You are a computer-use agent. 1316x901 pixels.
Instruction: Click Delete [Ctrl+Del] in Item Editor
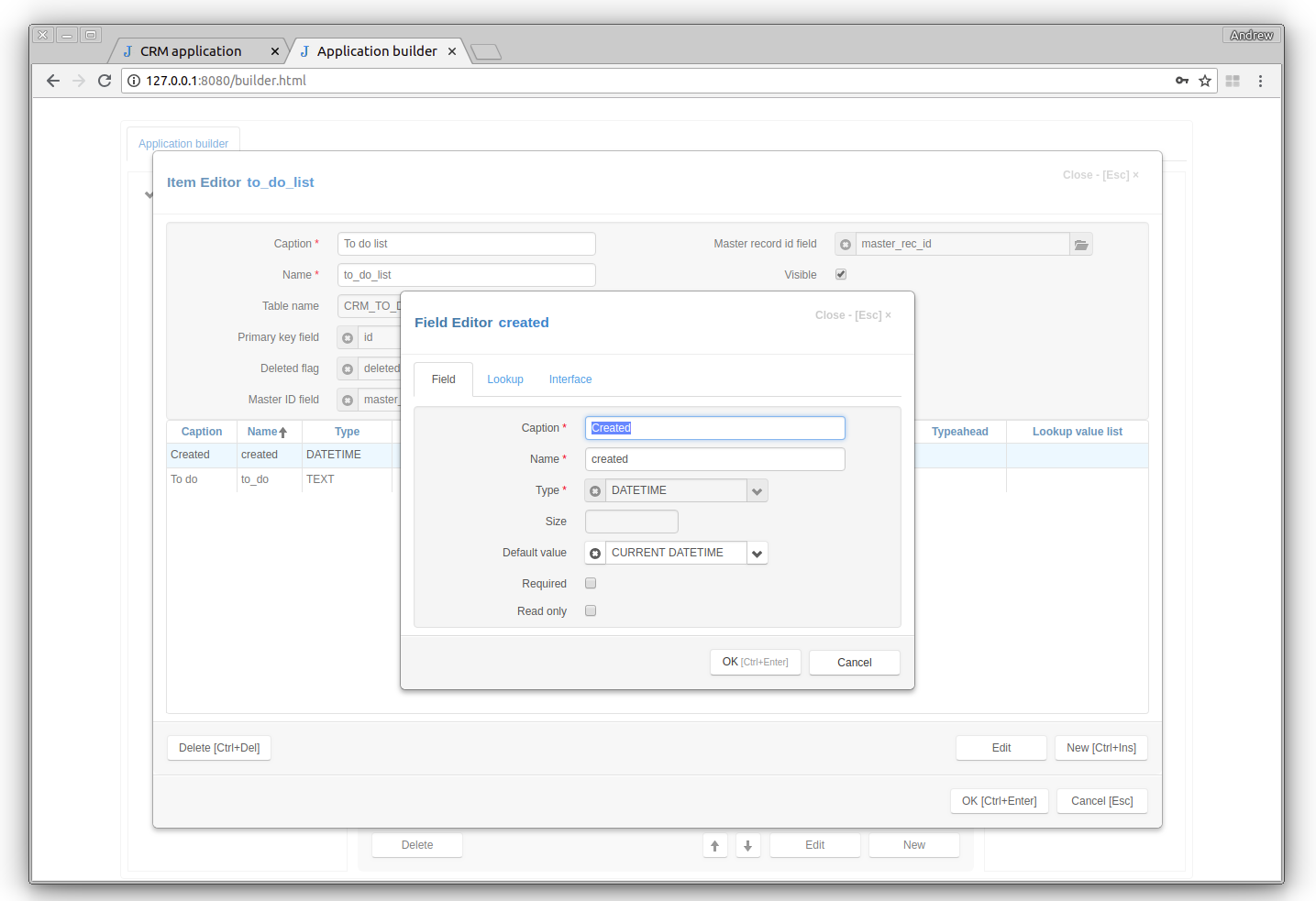[219, 748]
